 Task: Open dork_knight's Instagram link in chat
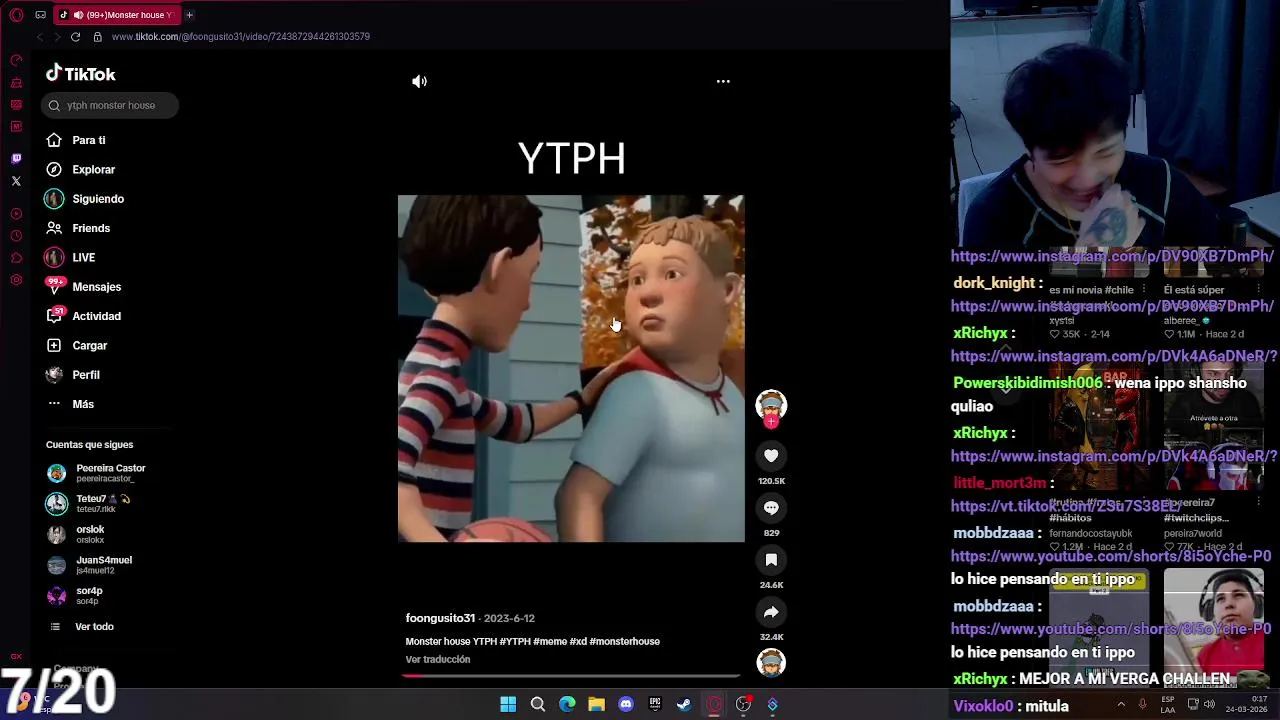coord(1112,307)
